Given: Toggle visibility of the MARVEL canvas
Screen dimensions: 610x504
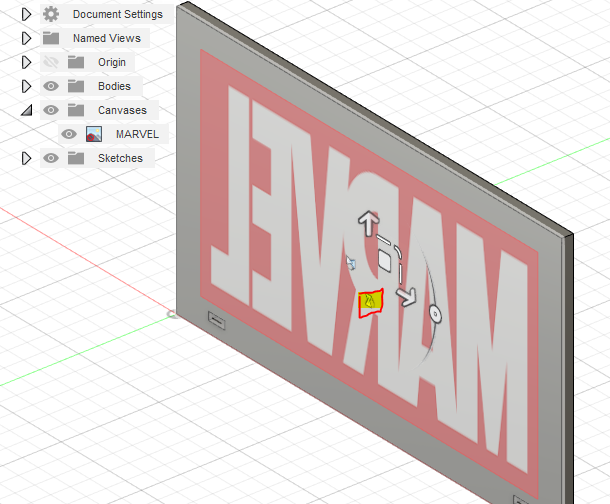Looking at the screenshot, I should 69,134.
